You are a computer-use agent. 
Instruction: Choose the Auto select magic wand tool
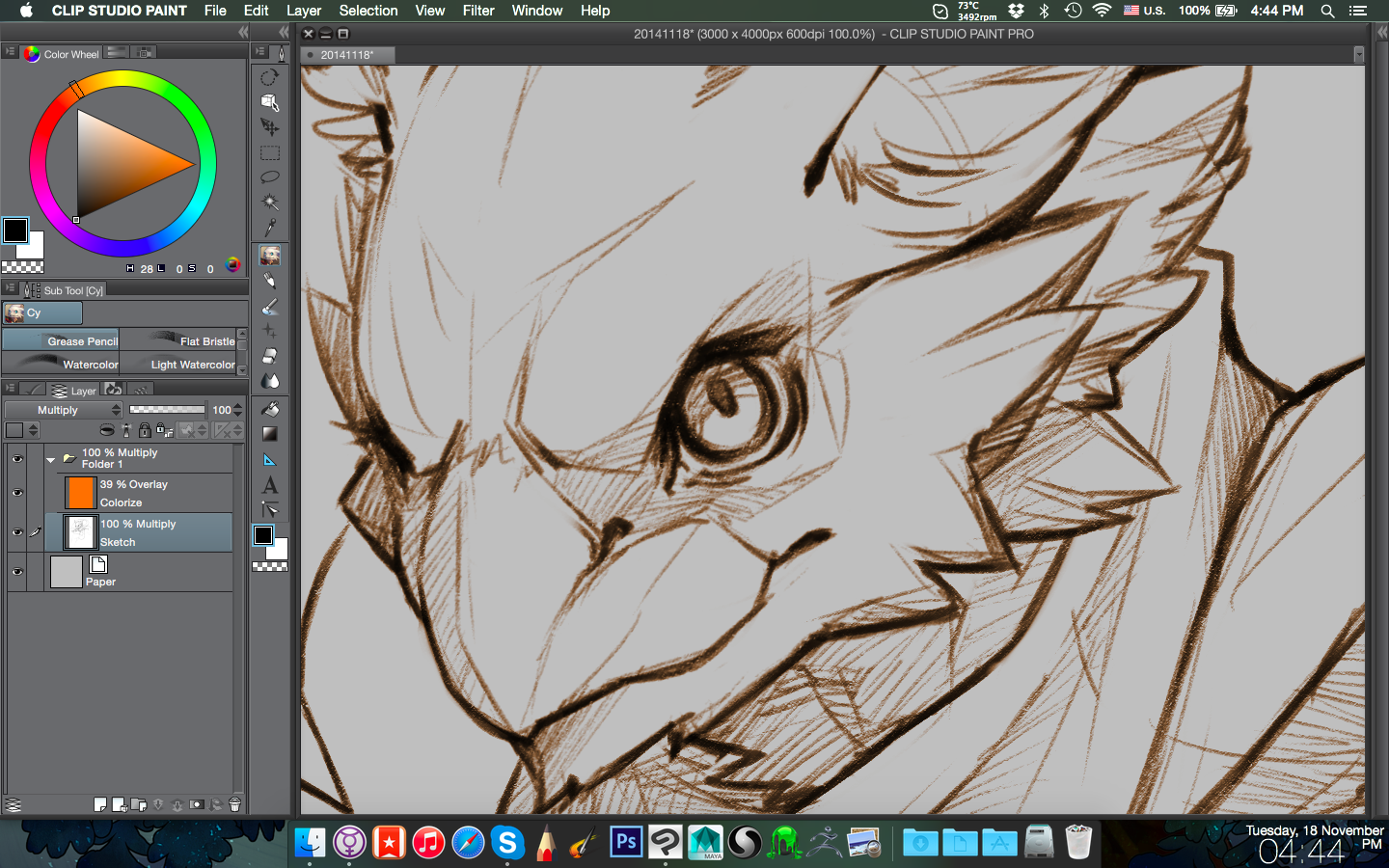(270, 203)
